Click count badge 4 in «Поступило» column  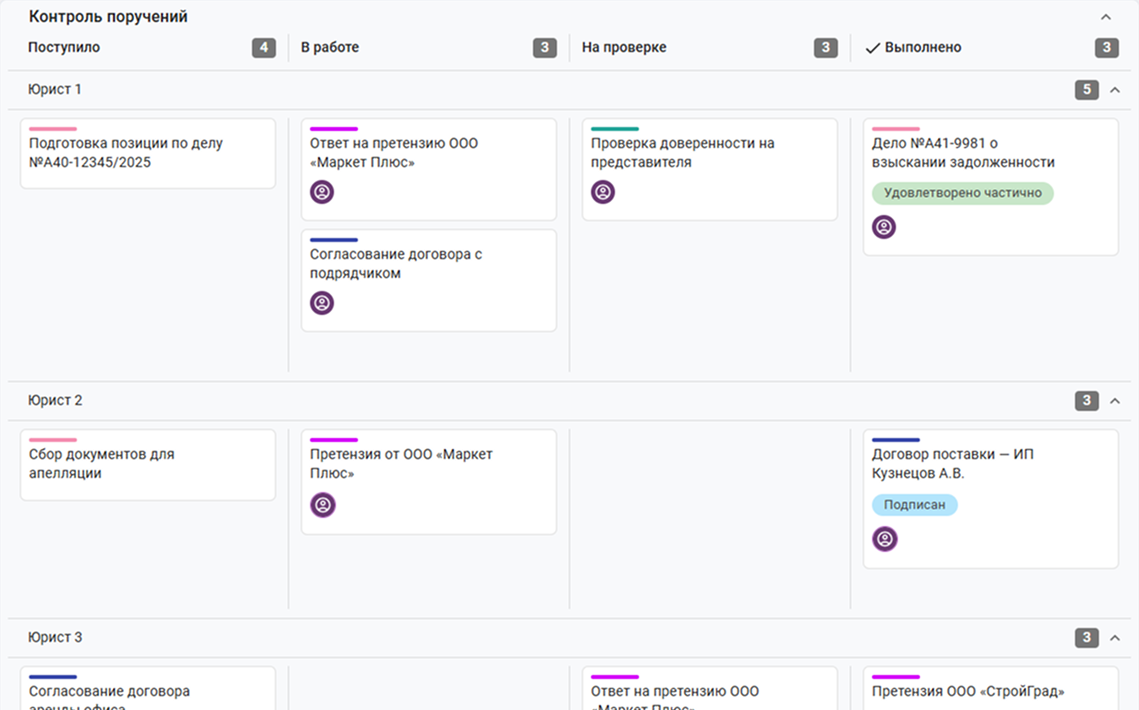(x=264, y=48)
